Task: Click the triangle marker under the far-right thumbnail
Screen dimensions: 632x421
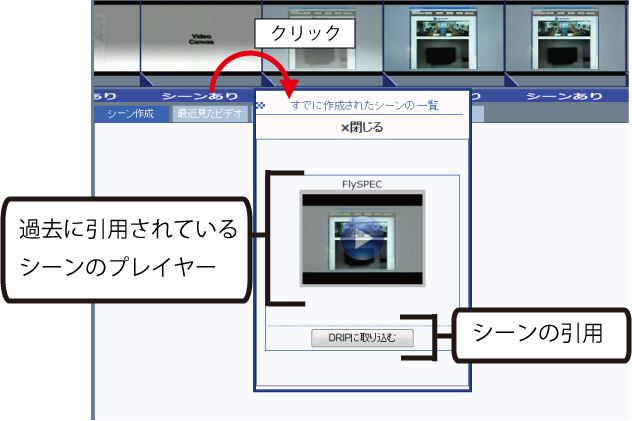Action: point(512,80)
